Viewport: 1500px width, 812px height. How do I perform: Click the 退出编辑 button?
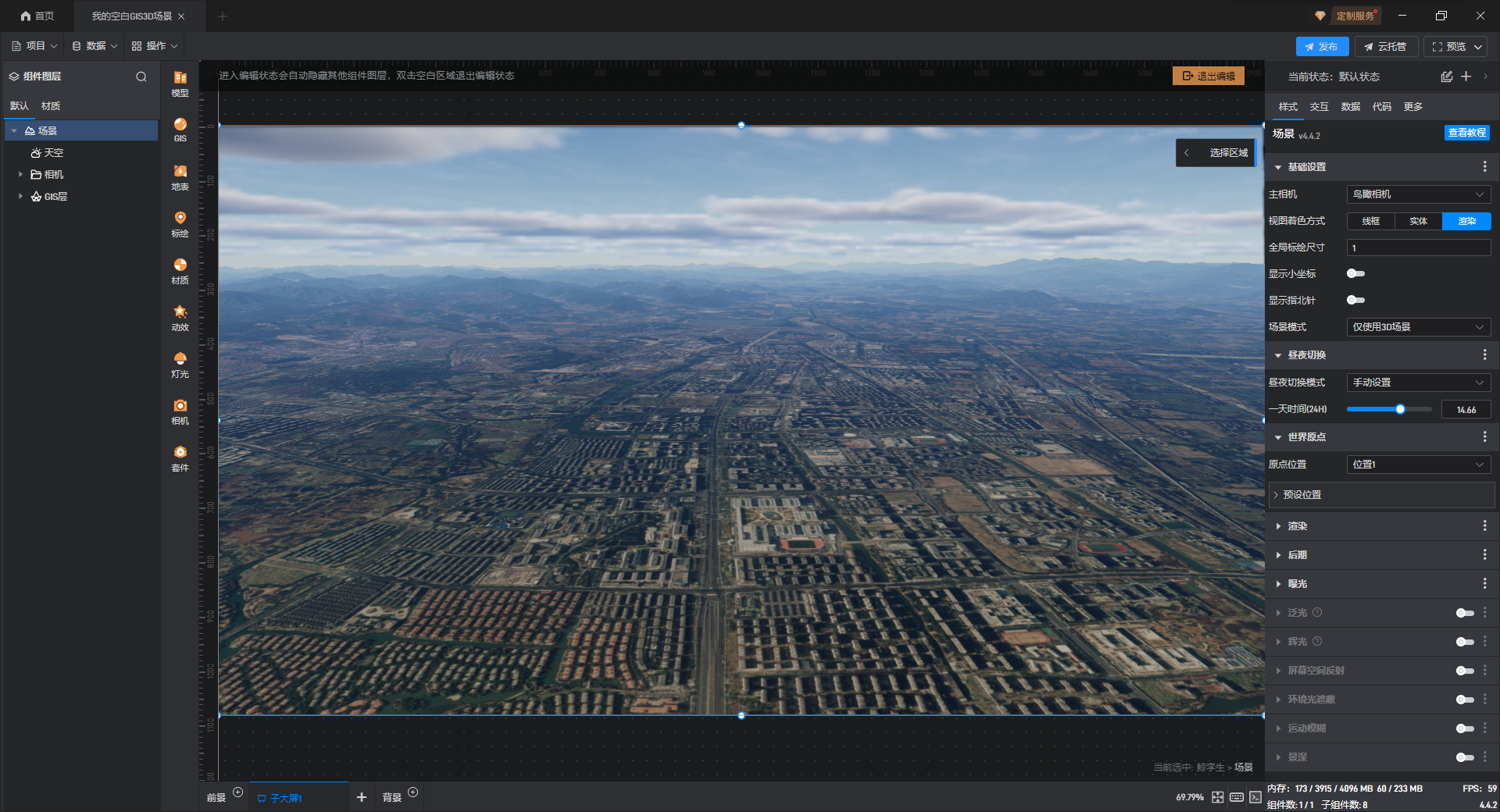1208,76
